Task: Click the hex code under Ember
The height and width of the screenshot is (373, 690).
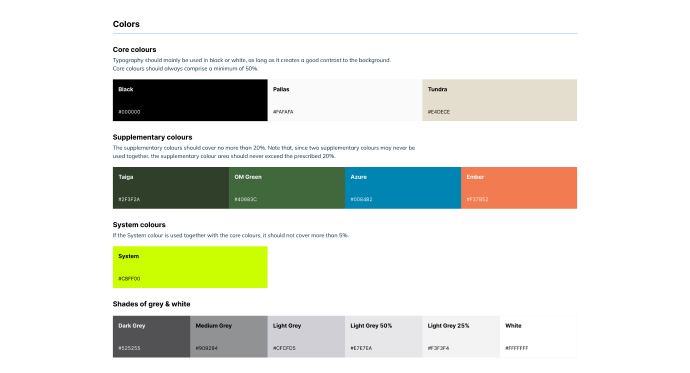Action: coord(477,200)
